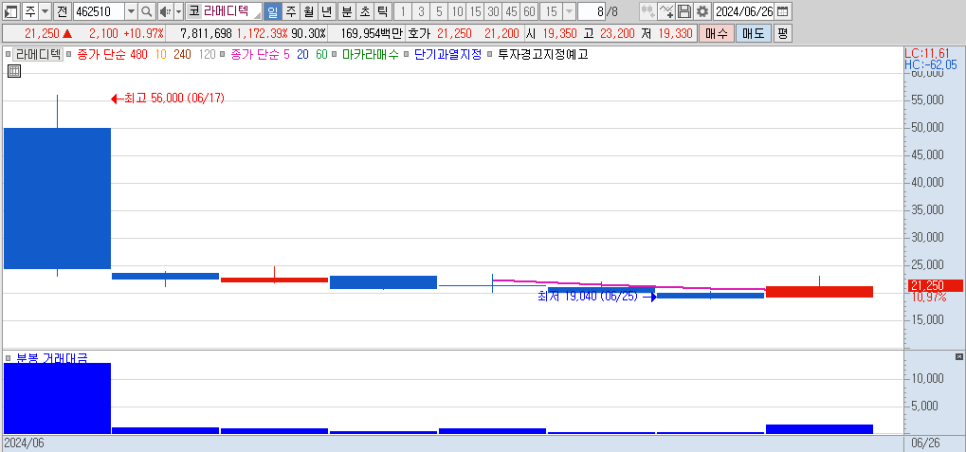This screenshot has height=452, width=966.
Task: Click the last red candle on chart
Action: [819, 292]
